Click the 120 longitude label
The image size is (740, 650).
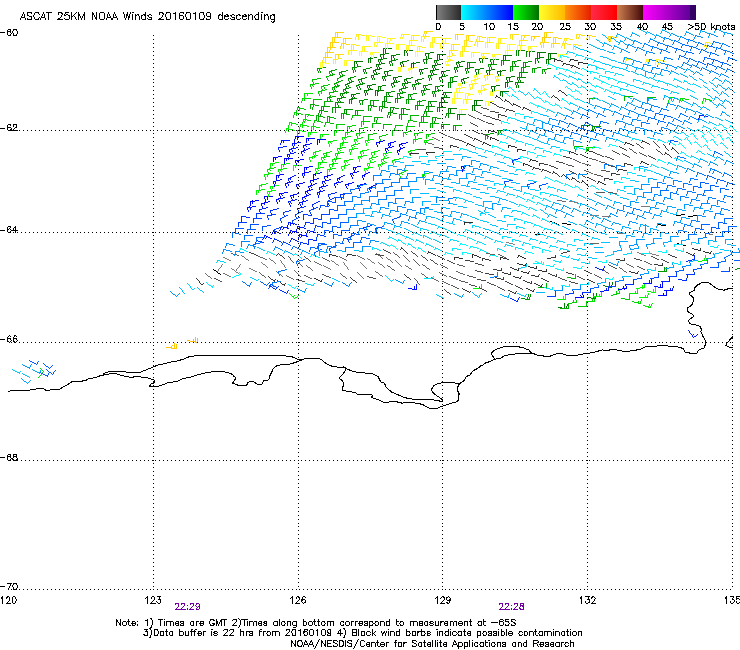pos(8,600)
